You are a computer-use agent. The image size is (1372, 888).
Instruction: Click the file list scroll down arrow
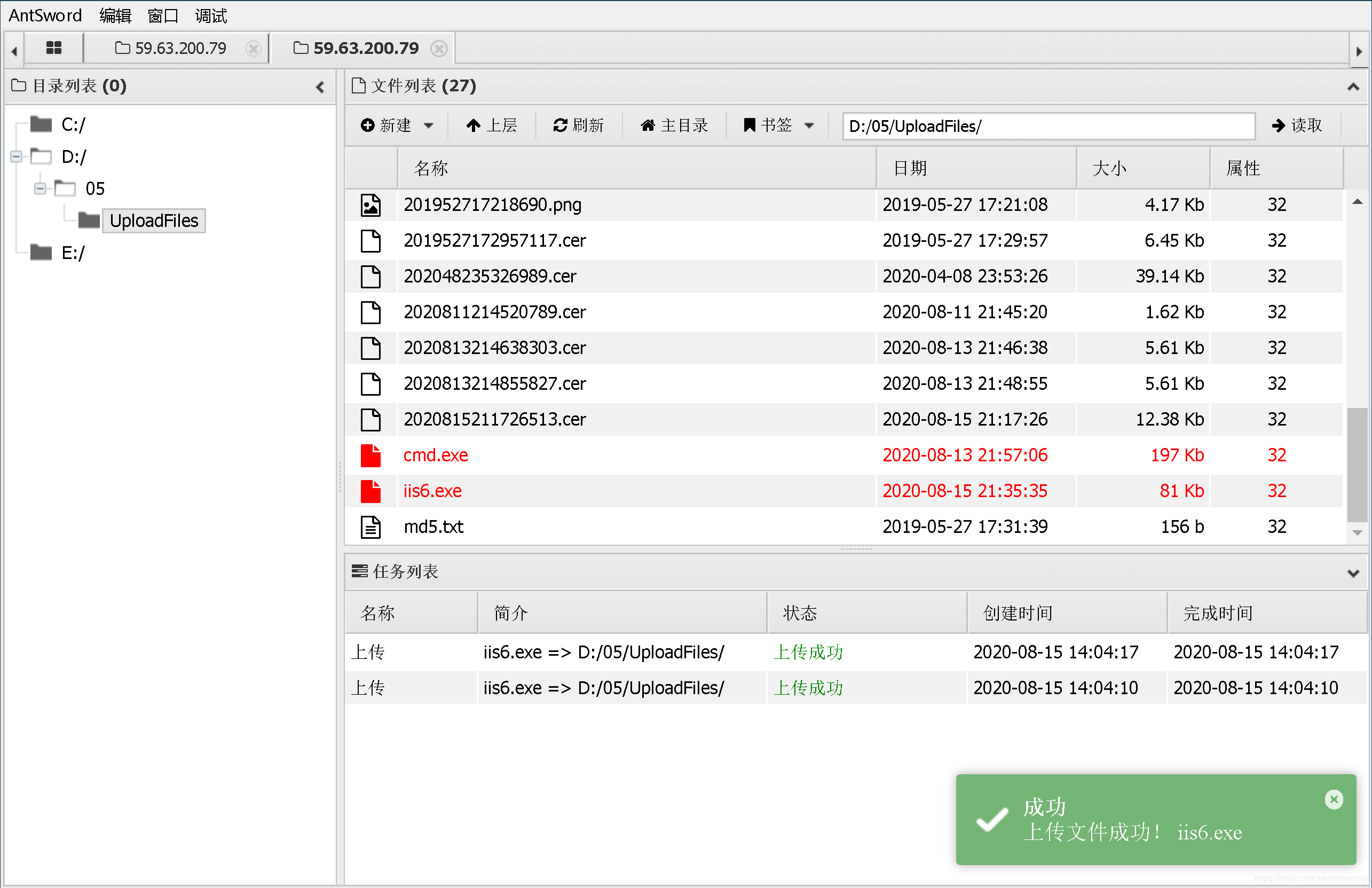1357,533
